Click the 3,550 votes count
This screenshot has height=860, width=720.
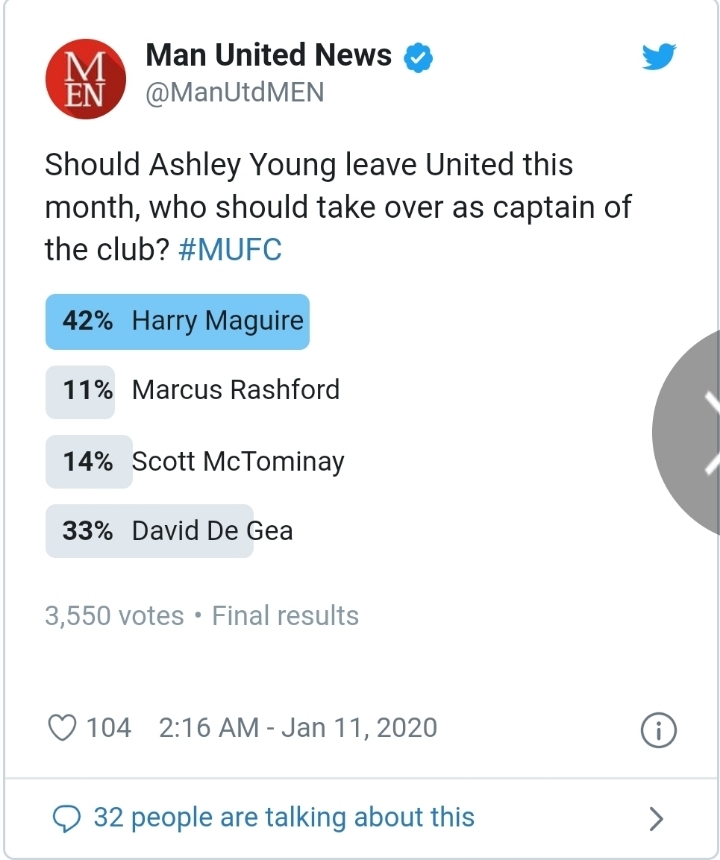point(114,616)
